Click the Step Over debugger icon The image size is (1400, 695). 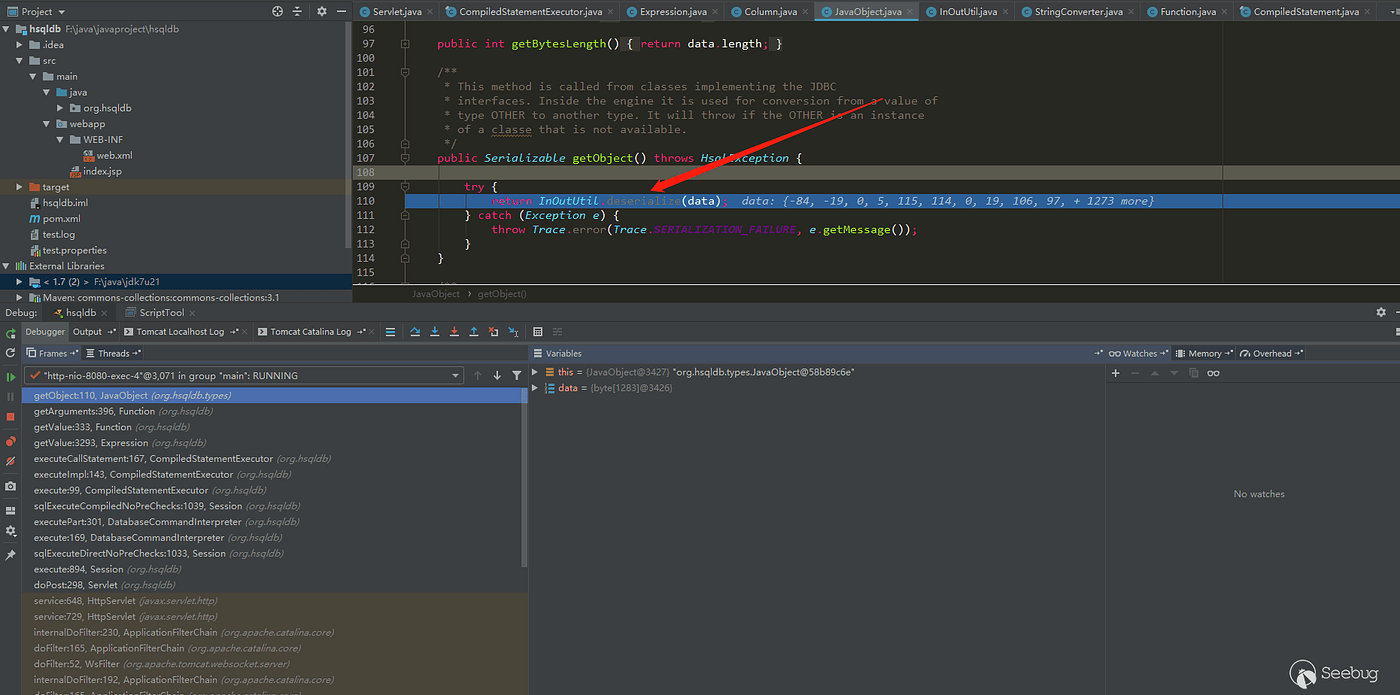[415, 332]
